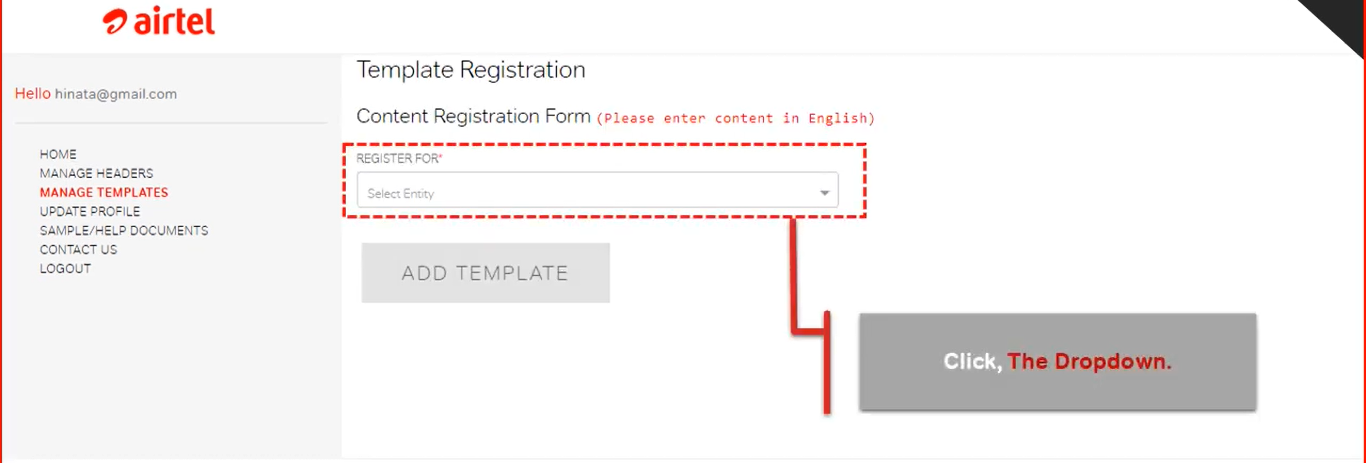Screen dimensions: 1366x463
Task: Click the airtel swirl logo symbol
Action: coord(116,23)
